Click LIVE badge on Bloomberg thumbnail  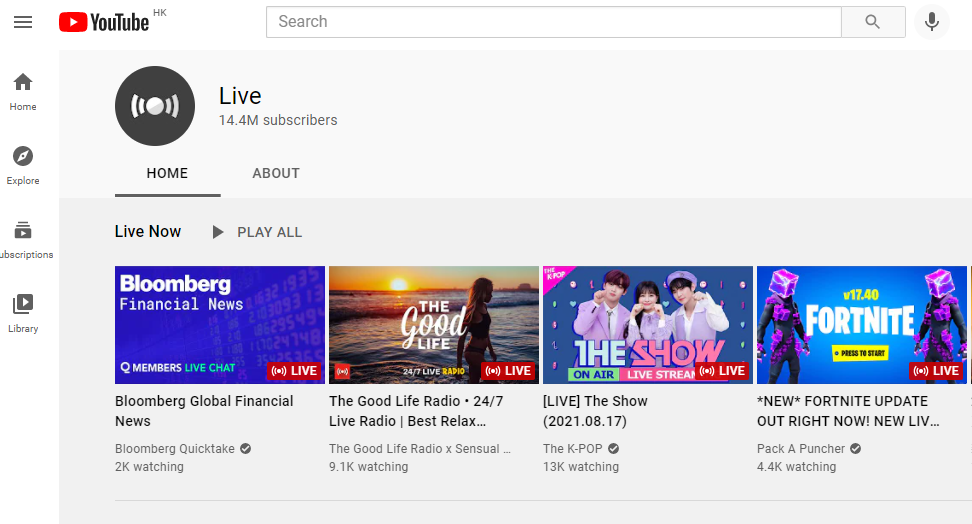tap(294, 371)
